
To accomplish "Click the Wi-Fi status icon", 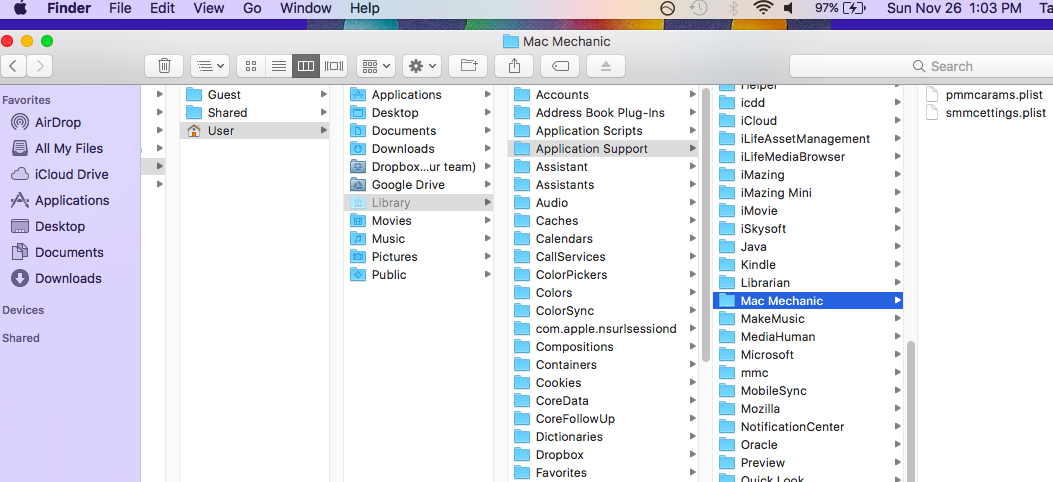I will pyautogui.click(x=763, y=9).
